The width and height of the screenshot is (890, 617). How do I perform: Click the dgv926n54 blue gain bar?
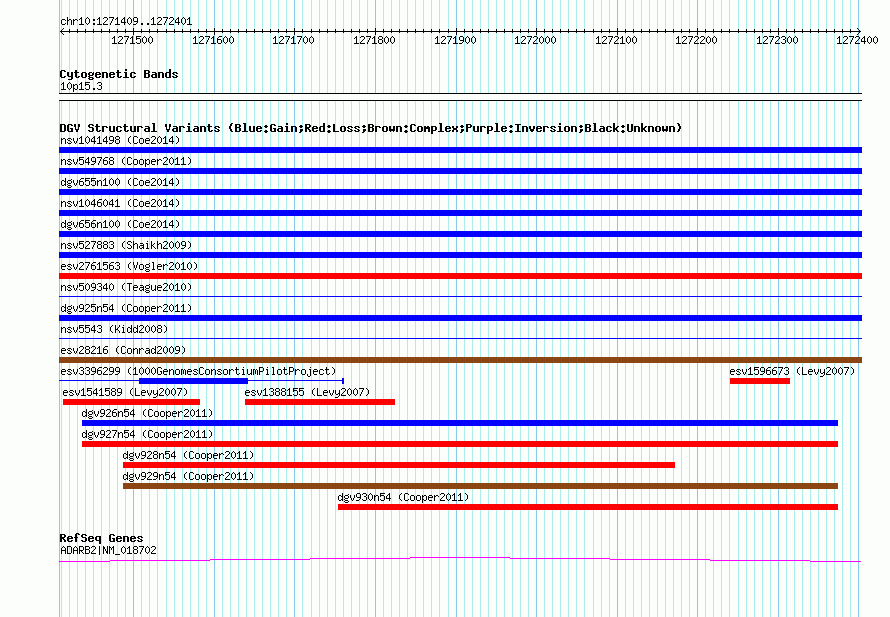460,423
